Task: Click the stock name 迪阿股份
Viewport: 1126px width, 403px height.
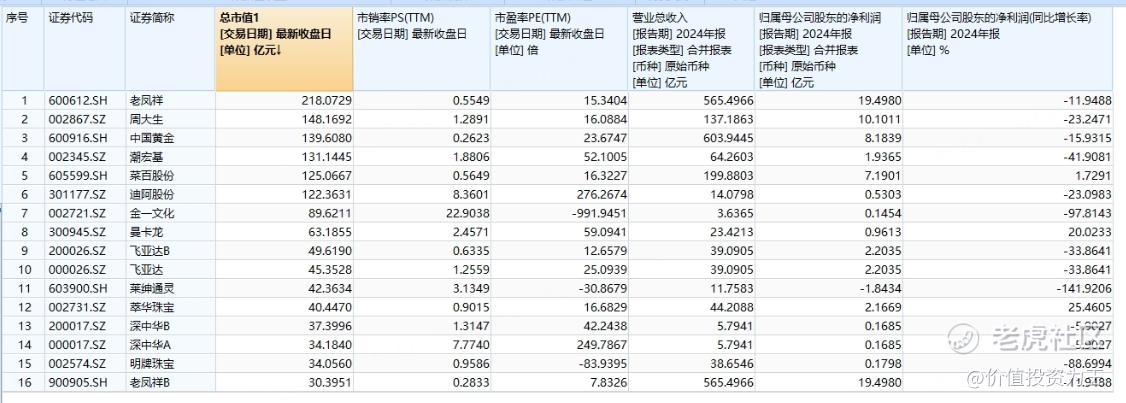Action: (x=152, y=195)
